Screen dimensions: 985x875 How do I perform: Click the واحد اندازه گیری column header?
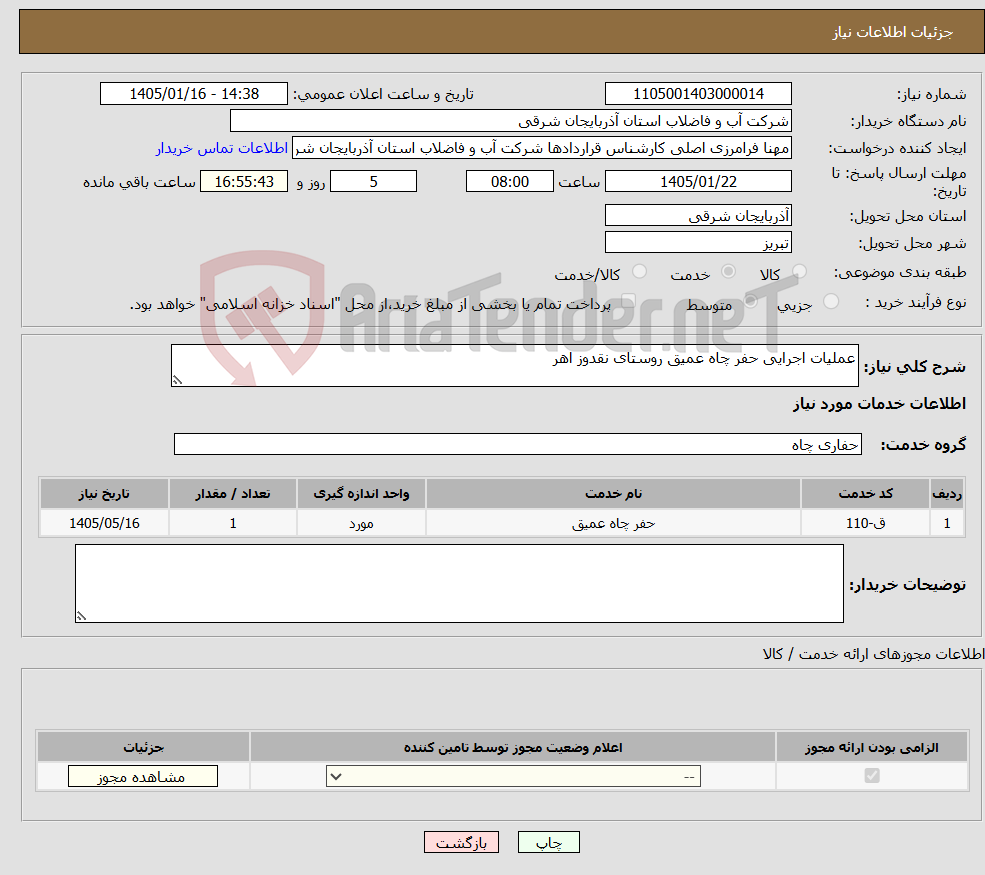pos(361,494)
